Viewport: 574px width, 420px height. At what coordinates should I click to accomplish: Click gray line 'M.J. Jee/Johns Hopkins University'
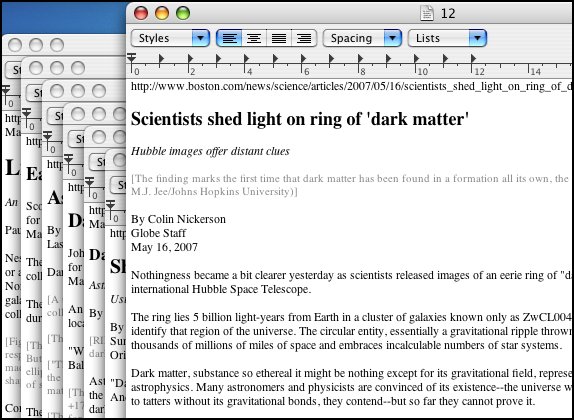click(x=214, y=192)
